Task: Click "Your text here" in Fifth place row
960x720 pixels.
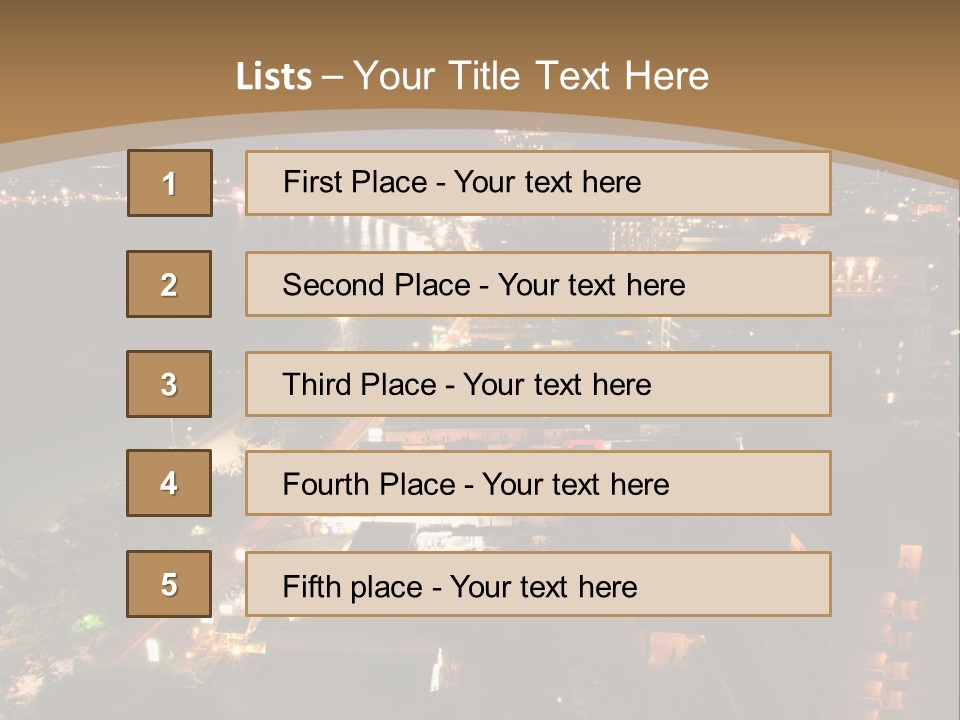Action: coord(543,587)
